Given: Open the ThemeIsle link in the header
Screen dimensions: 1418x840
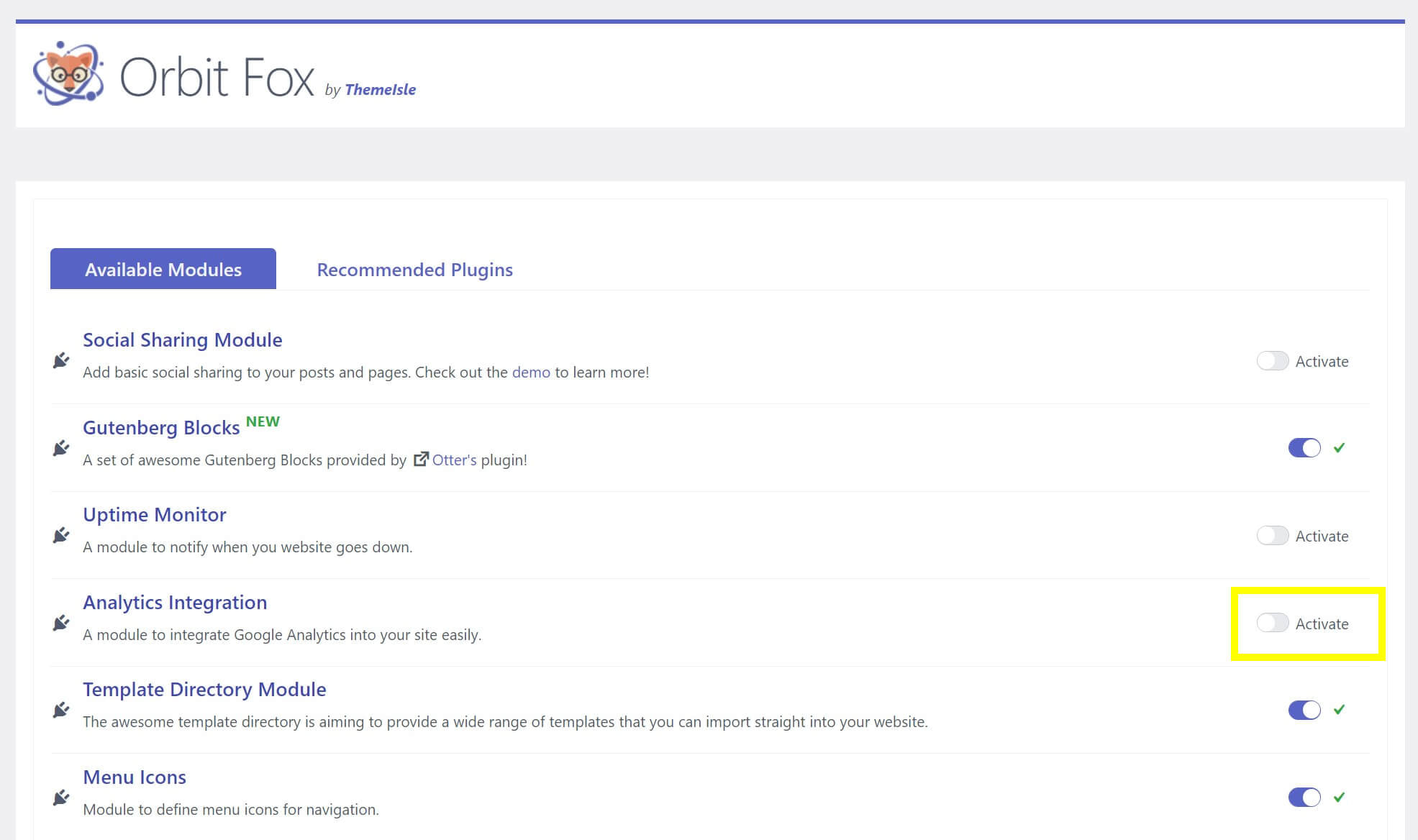Looking at the screenshot, I should (380, 89).
